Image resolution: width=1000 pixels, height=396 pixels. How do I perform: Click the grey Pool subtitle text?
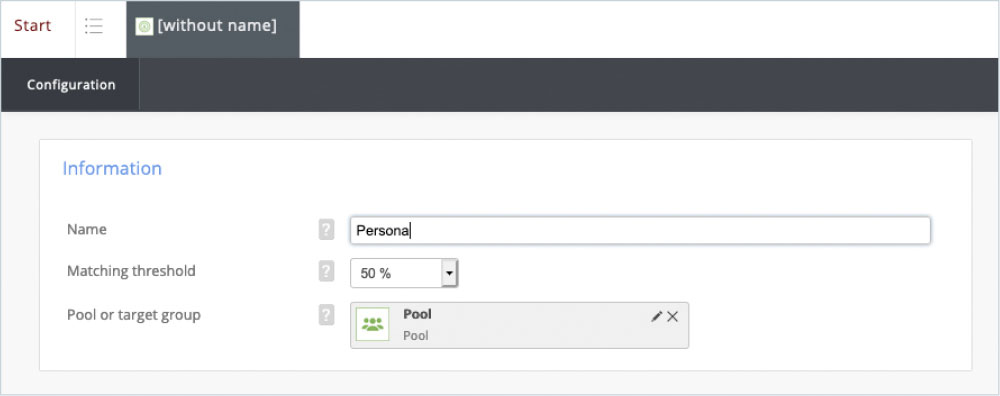coord(416,335)
